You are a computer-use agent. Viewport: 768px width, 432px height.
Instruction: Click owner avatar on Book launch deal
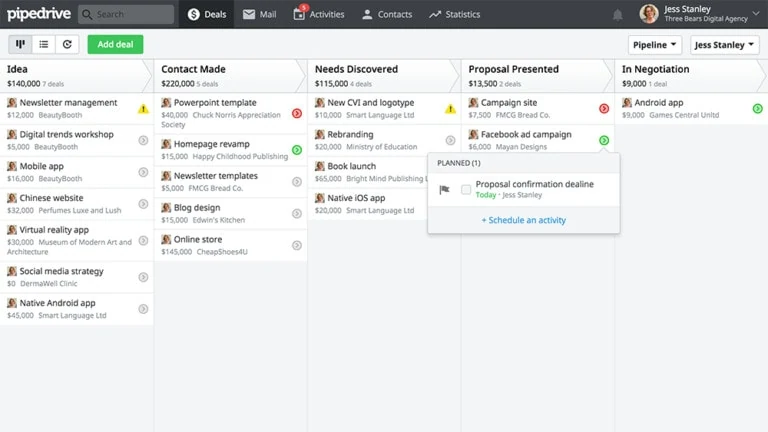[320, 166]
